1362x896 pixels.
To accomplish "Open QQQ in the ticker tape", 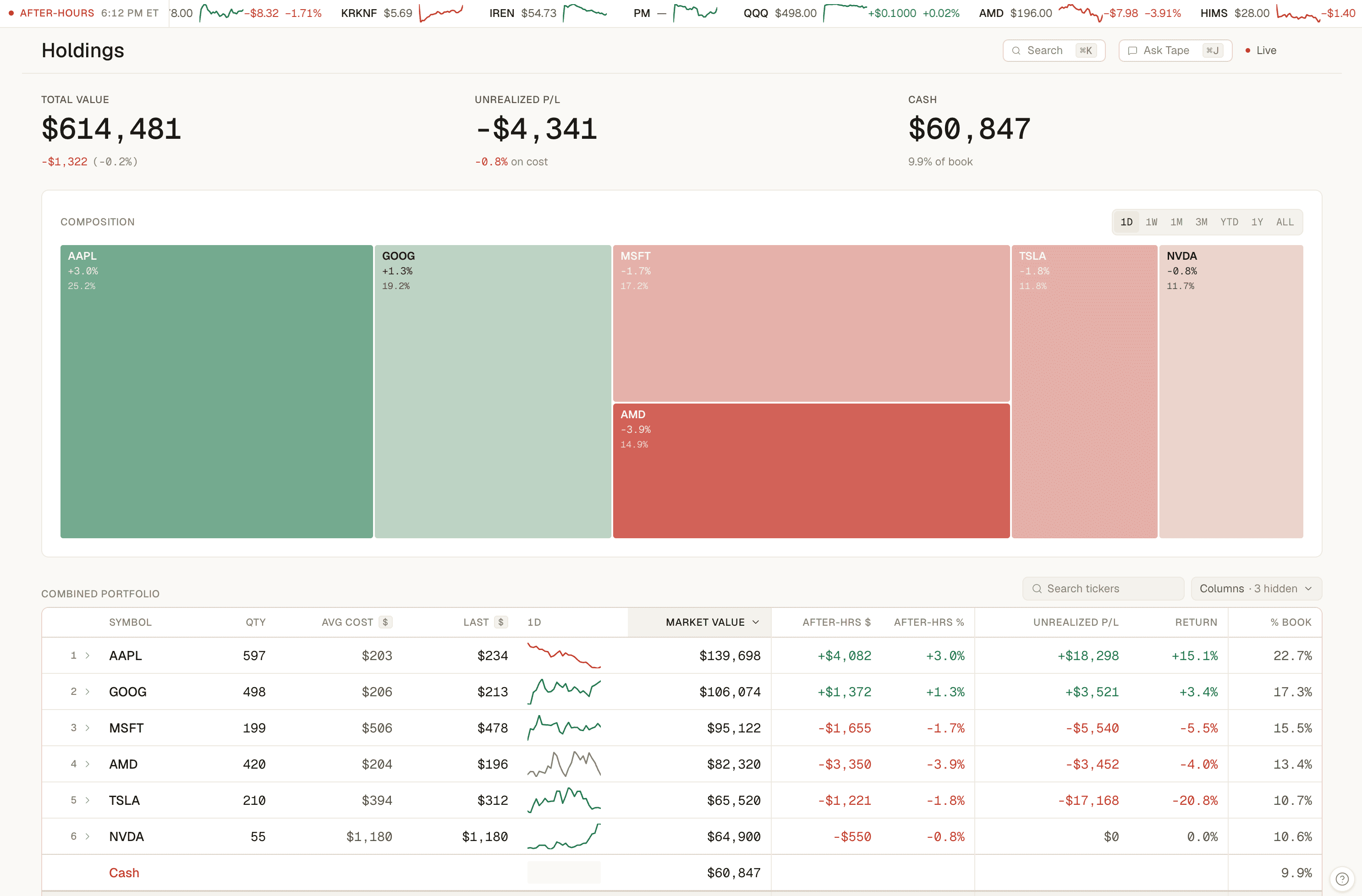I will tap(756, 13).
